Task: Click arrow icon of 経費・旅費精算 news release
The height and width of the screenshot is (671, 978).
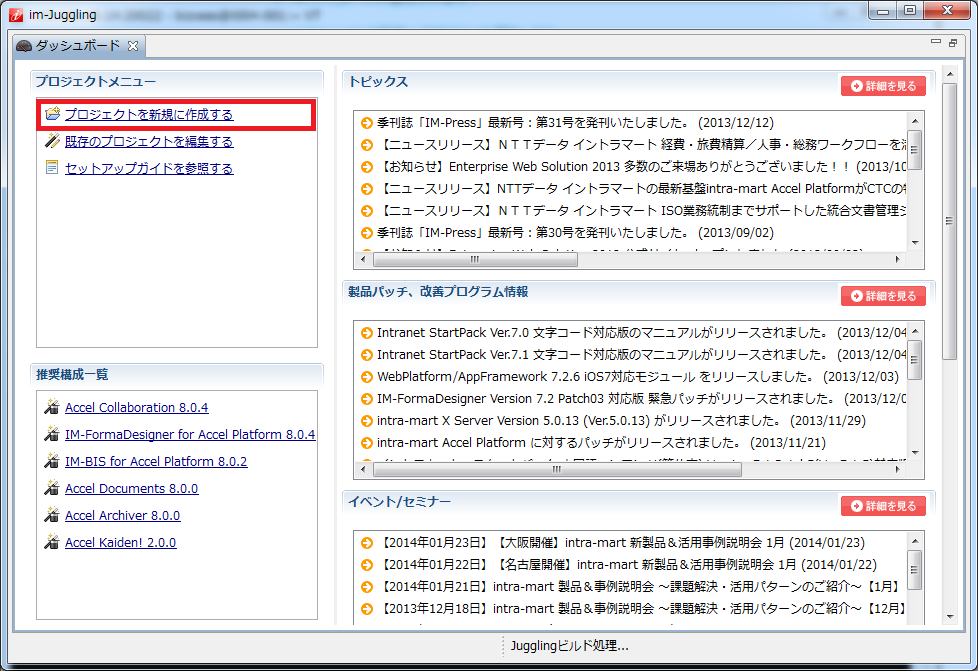Action: pyautogui.click(x=367, y=145)
